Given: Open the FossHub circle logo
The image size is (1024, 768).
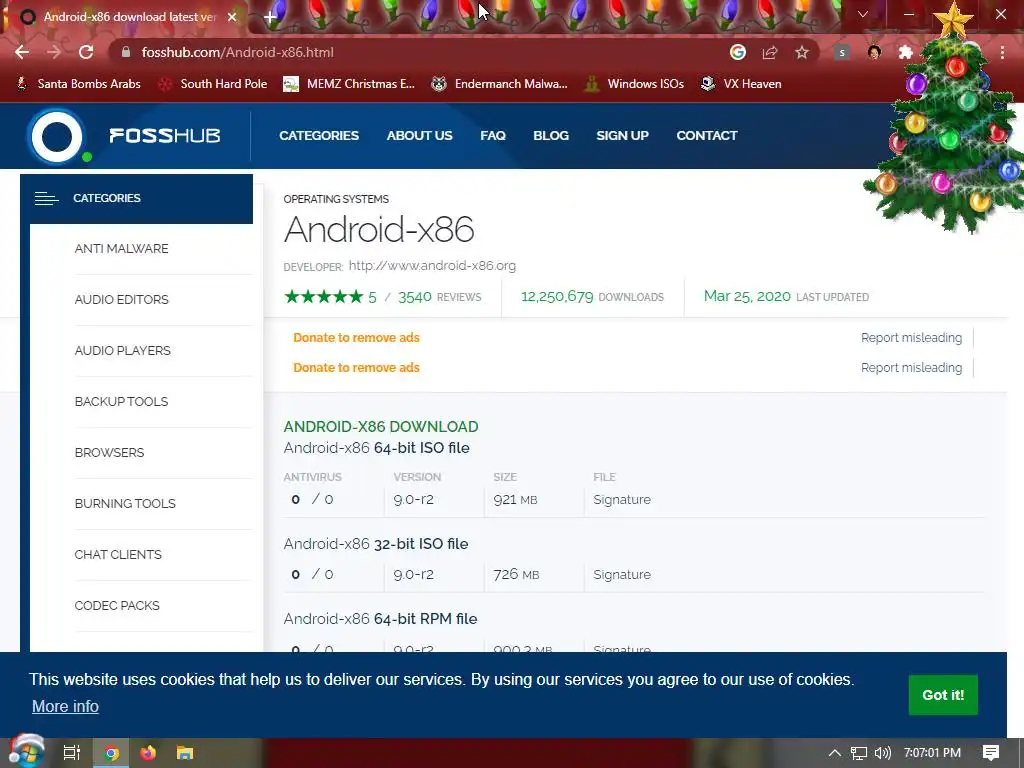Looking at the screenshot, I should point(57,136).
